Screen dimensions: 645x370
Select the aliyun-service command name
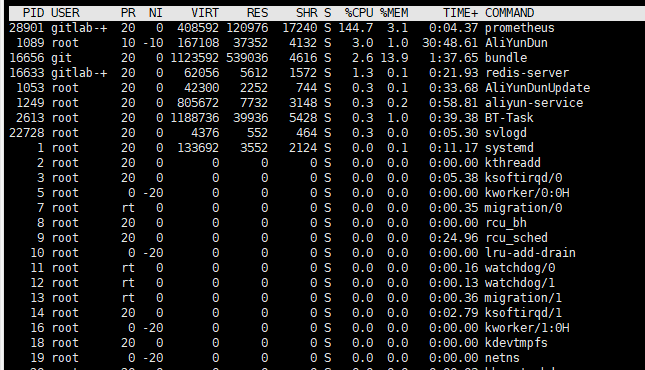coord(534,103)
